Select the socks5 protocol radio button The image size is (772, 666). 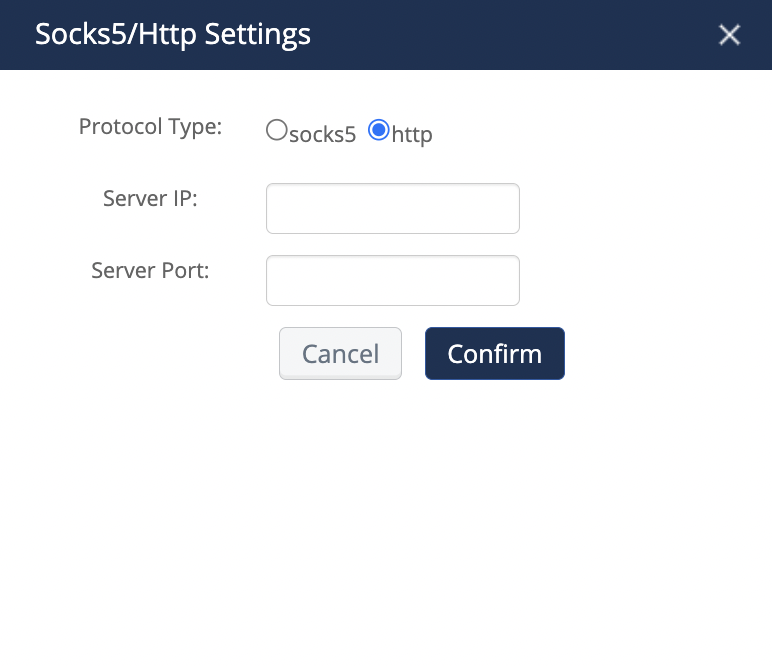pyautogui.click(x=276, y=130)
